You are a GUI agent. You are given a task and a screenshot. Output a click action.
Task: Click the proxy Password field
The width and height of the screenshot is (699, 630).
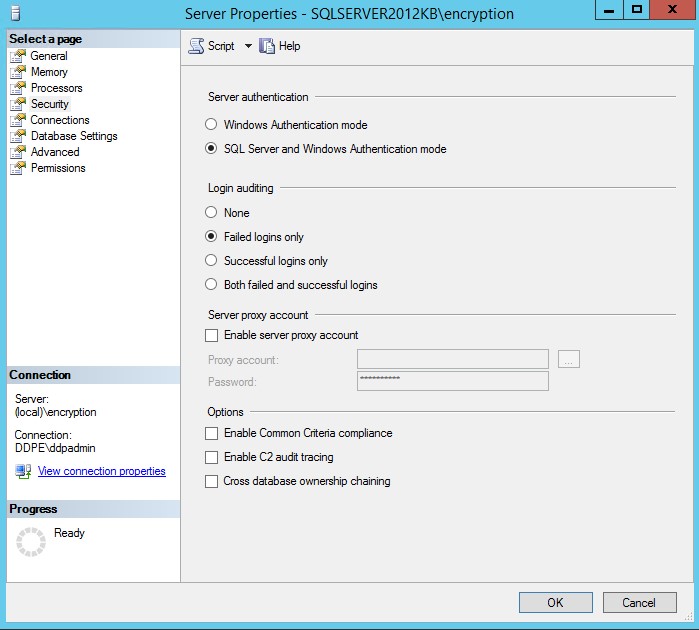[x=452, y=381]
